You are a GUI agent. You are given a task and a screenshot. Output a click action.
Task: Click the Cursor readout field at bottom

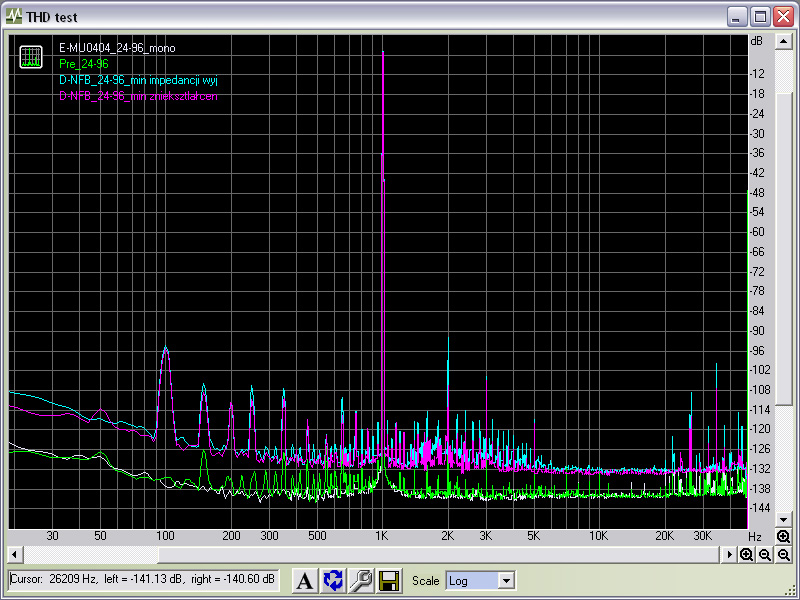143,580
